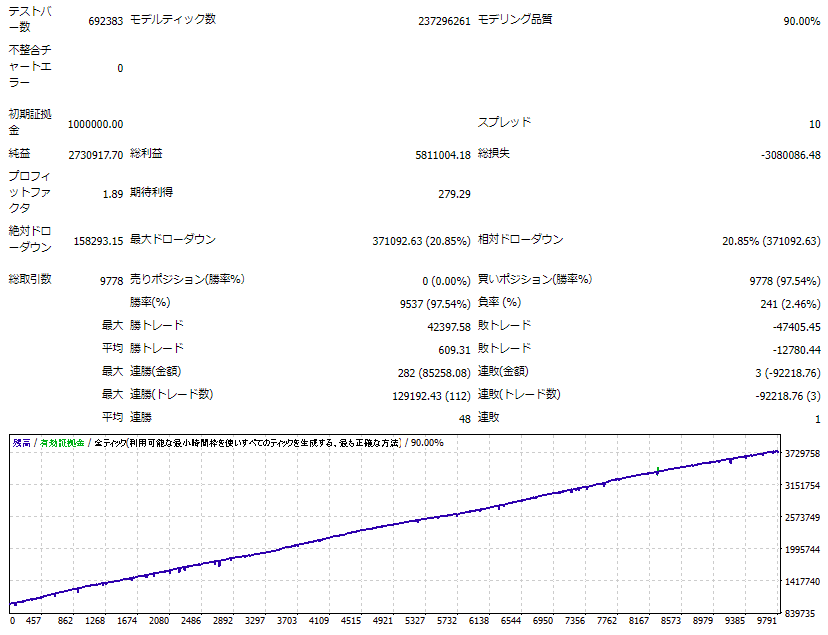Select the net profit value 2730917.70

[x=95, y=155]
